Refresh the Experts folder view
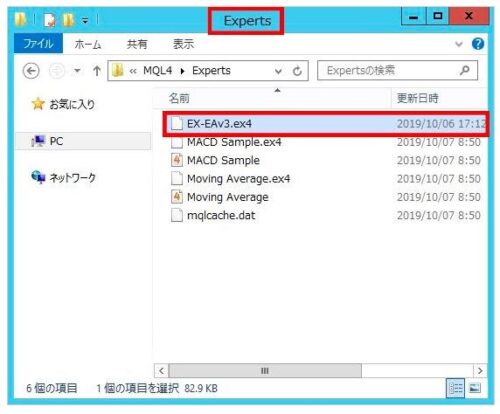This screenshot has width=500, height=414. [x=297, y=71]
